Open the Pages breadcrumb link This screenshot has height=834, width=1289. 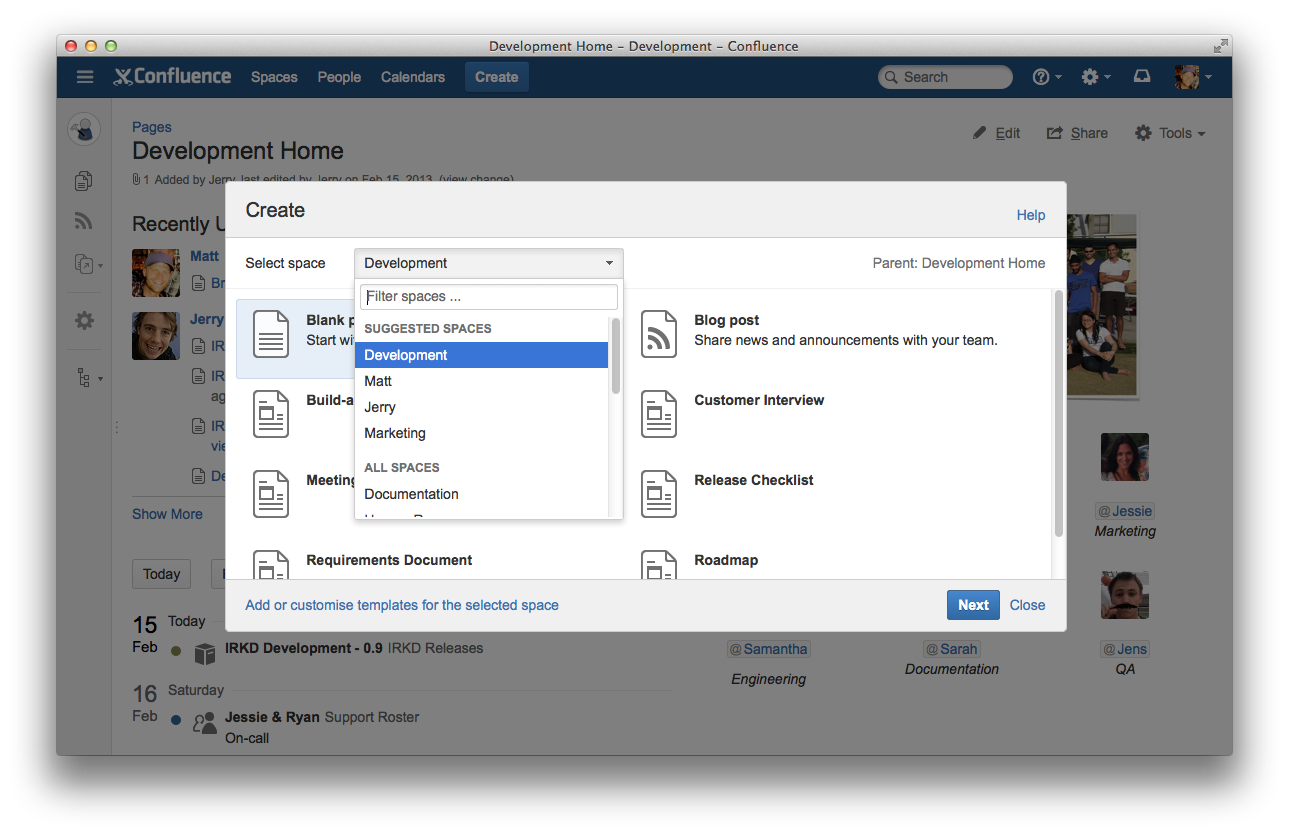click(x=152, y=127)
